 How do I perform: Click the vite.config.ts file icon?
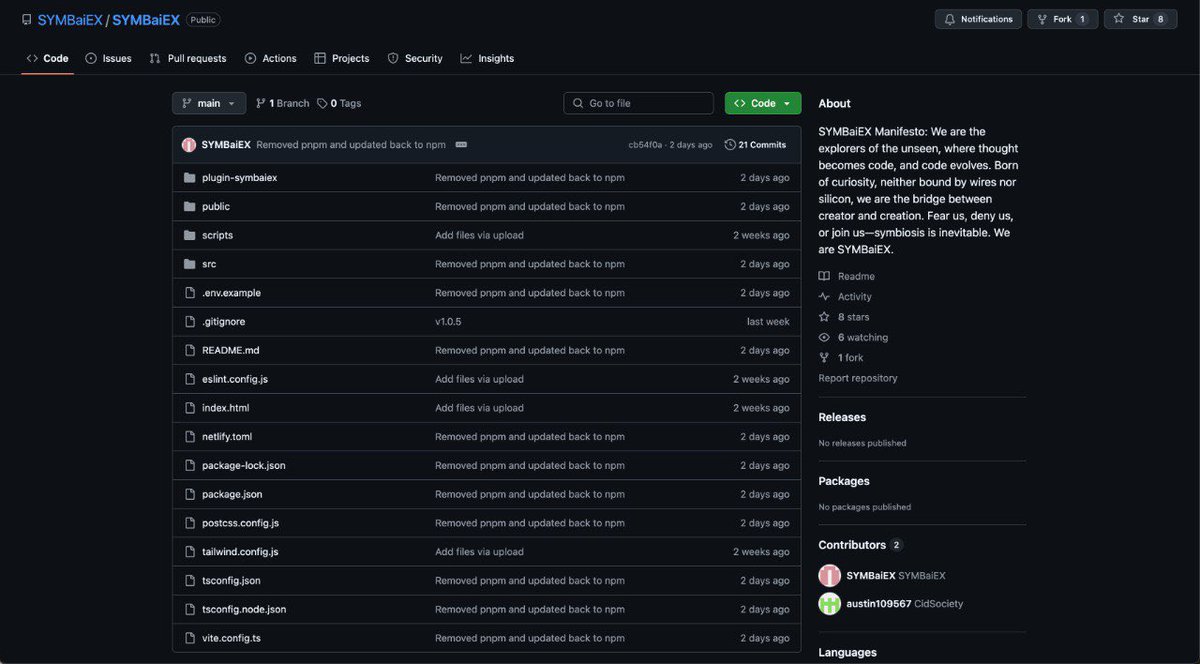click(x=189, y=638)
